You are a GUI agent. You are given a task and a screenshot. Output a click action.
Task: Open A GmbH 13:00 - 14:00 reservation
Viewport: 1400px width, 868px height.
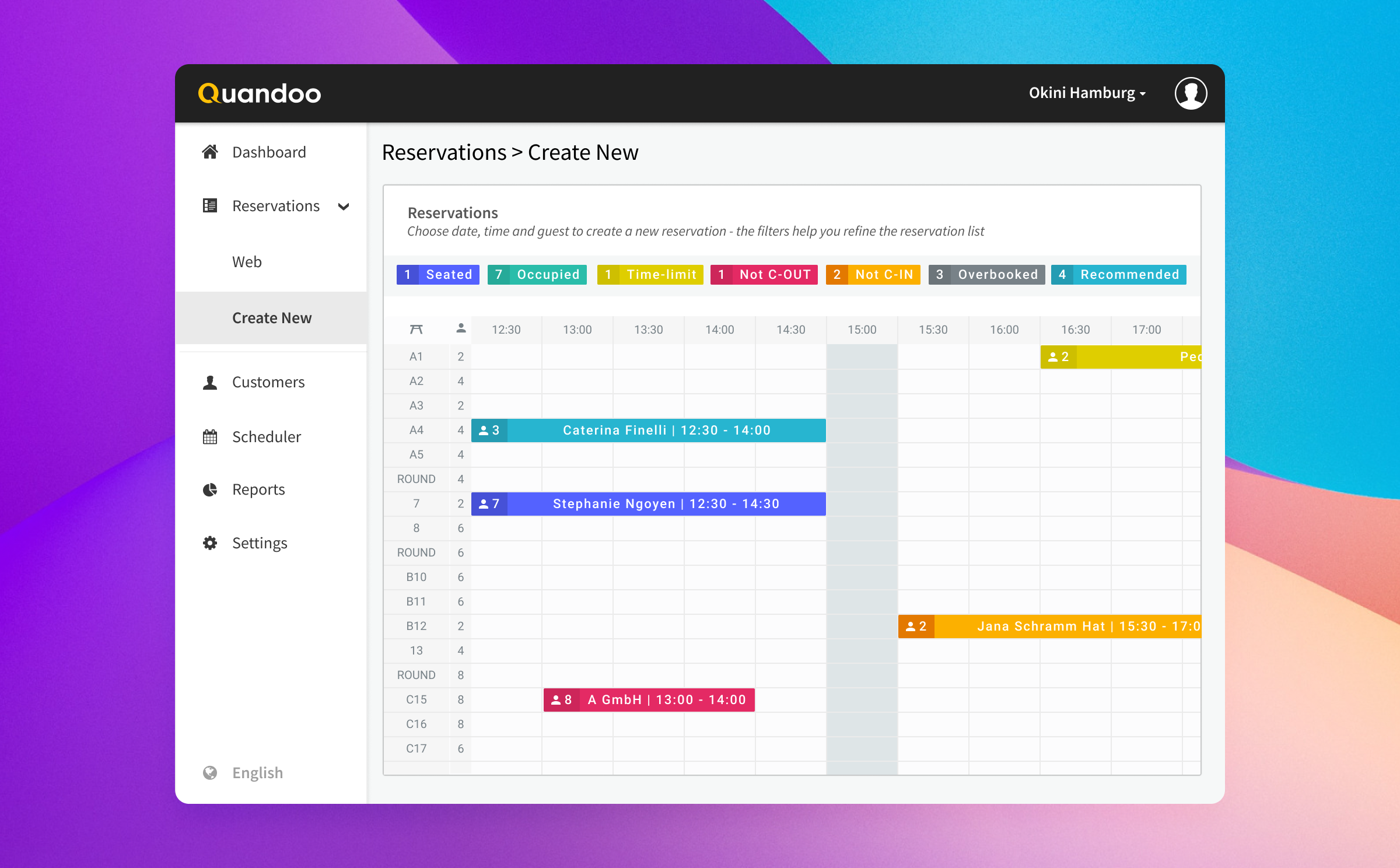coord(649,700)
